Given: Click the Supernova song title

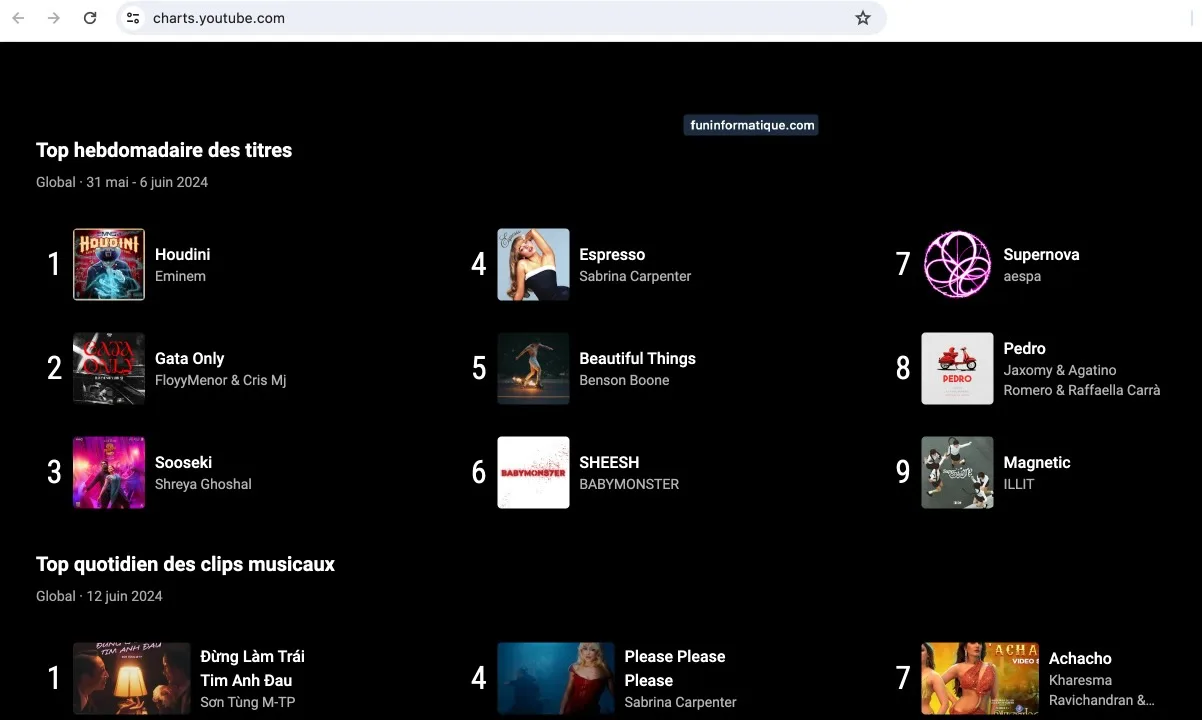Looking at the screenshot, I should [1041, 254].
